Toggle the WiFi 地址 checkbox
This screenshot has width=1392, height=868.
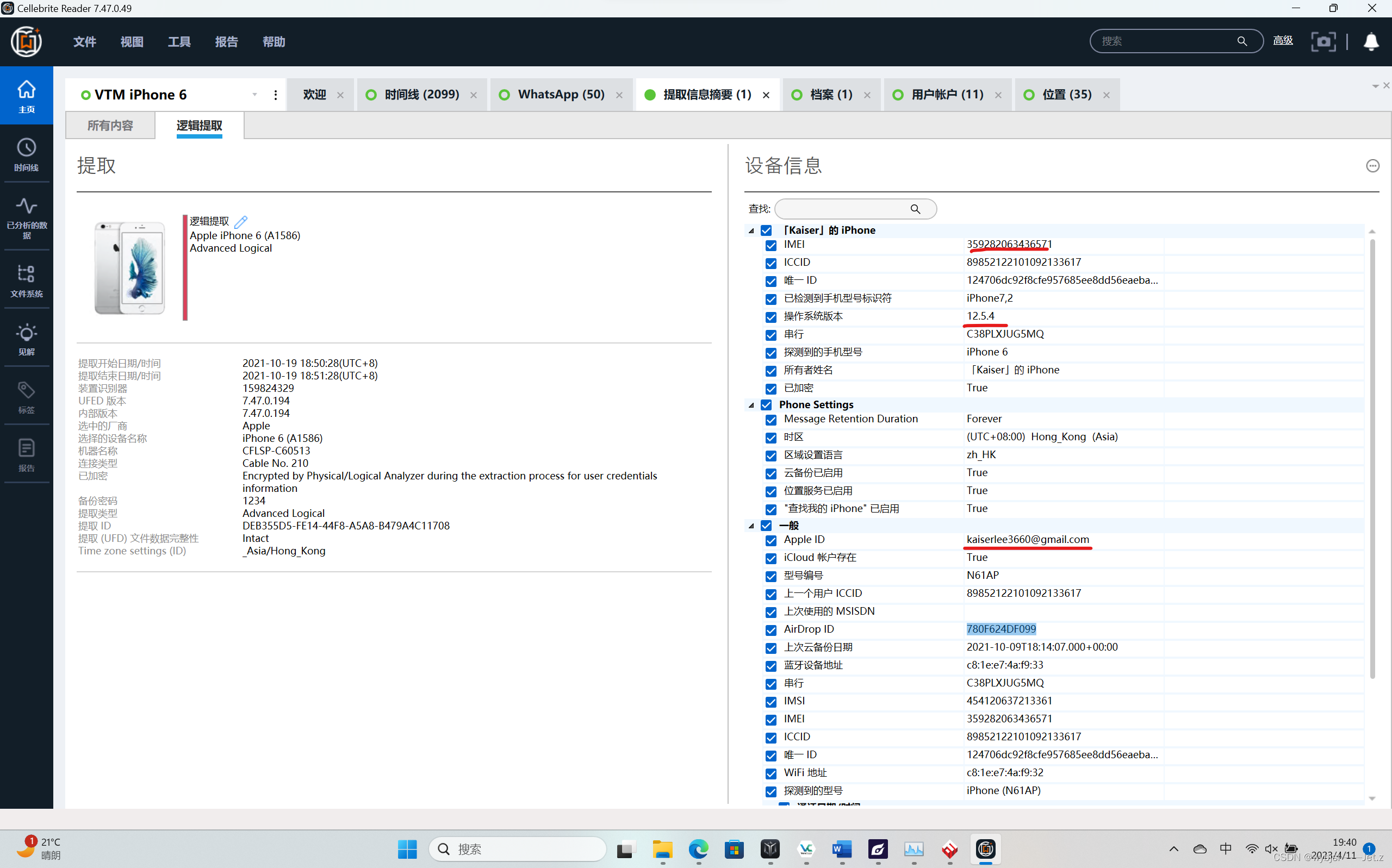[770, 773]
